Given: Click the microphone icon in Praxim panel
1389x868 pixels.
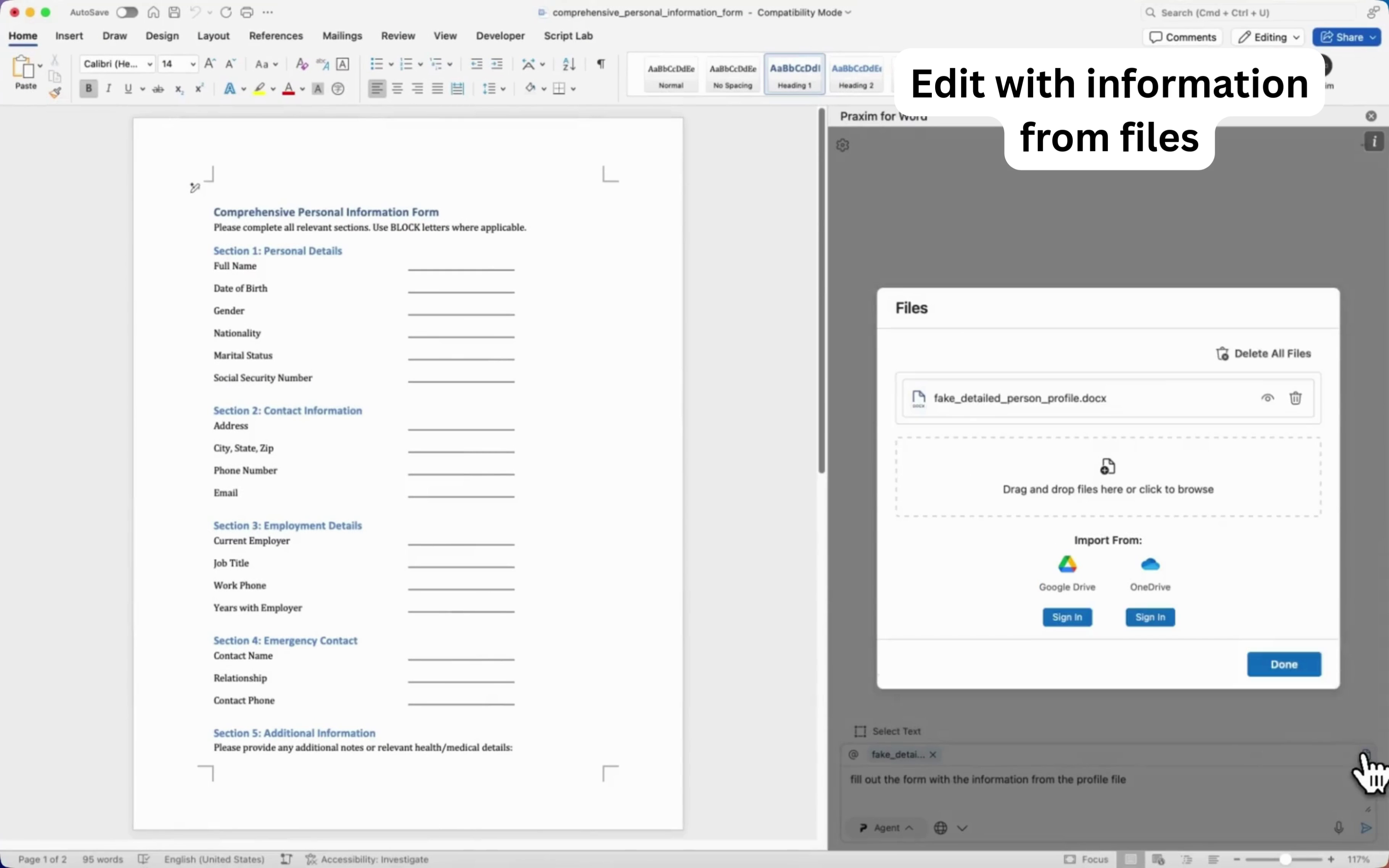Looking at the screenshot, I should point(1338,827).
